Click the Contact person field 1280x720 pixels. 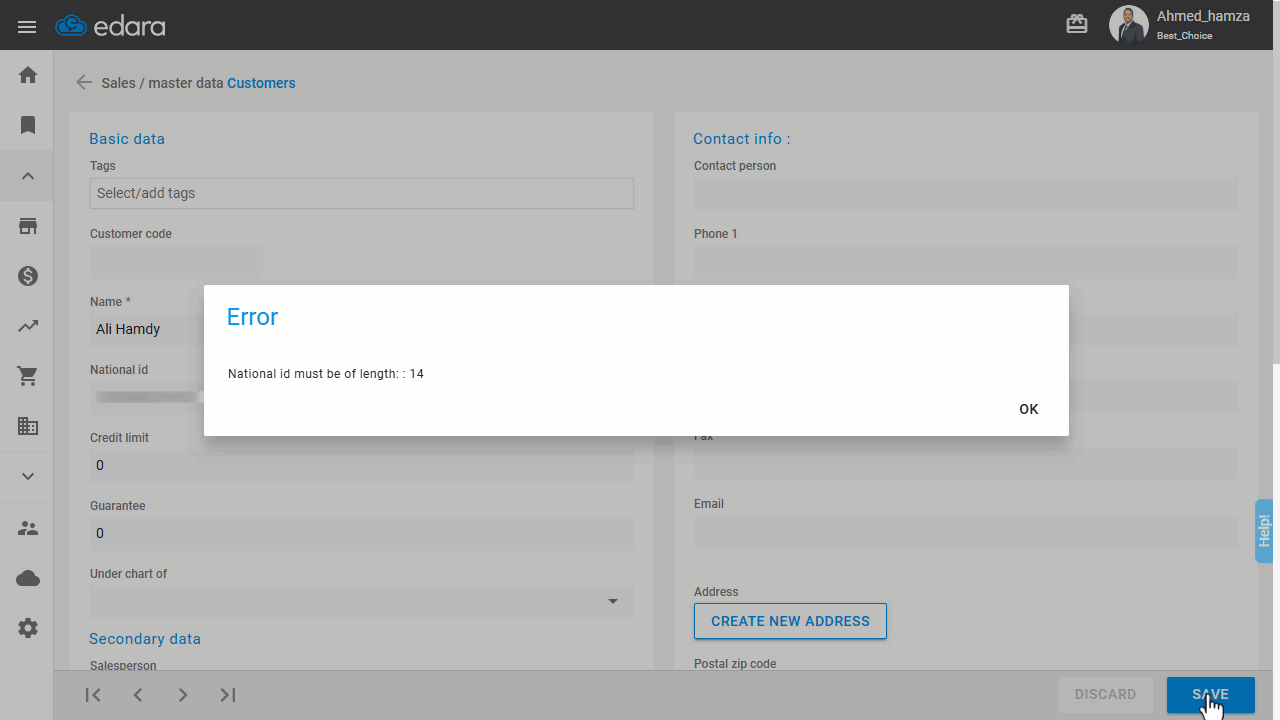coord(966,194)
